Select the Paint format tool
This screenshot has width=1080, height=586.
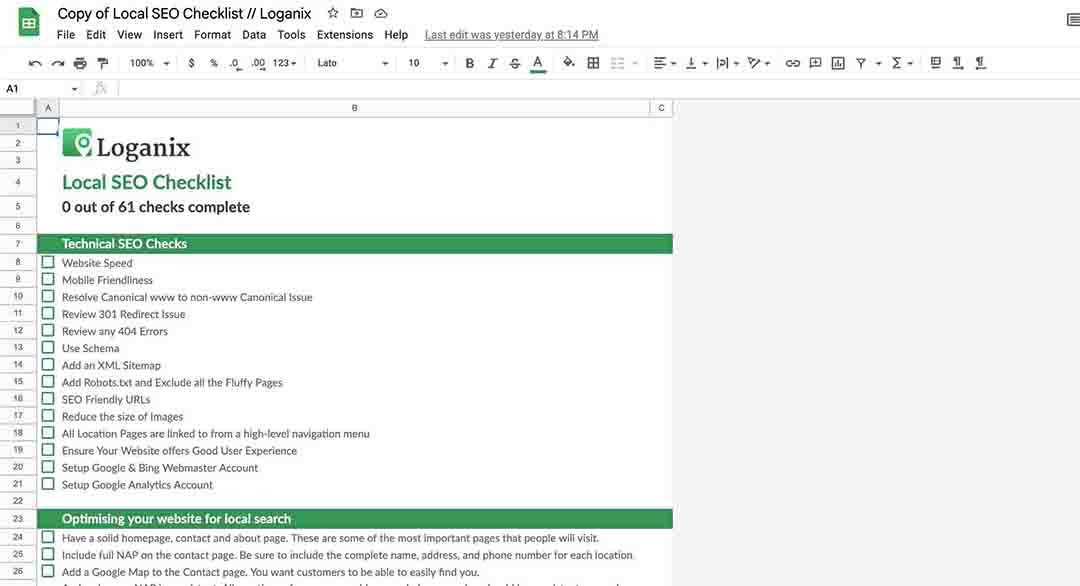[x=103, y=63]
